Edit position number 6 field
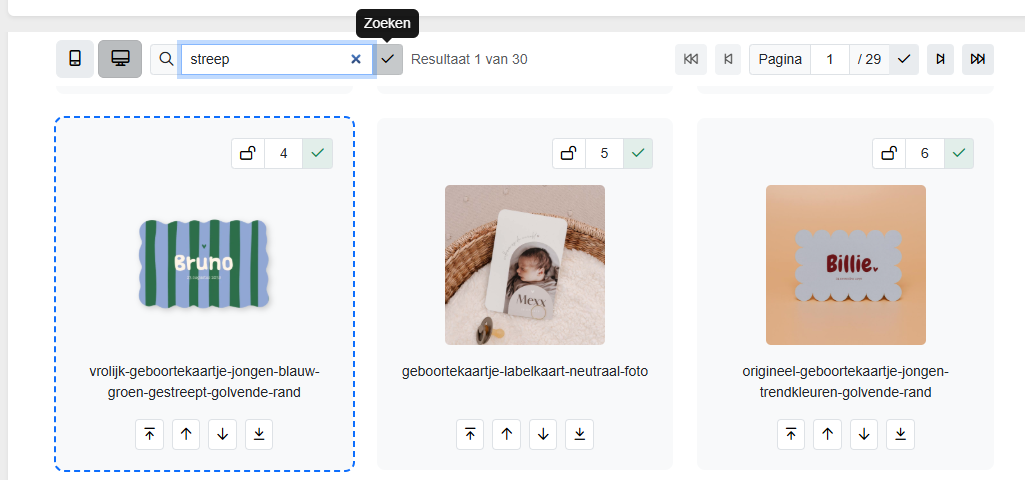The image size is (1025, 480). 924,154
